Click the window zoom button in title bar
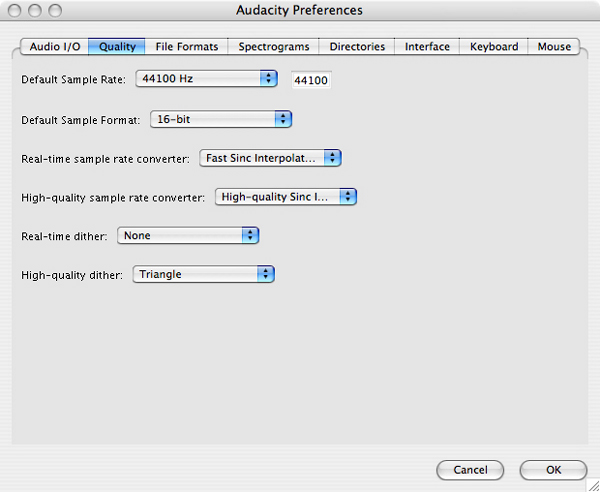The width and height of the screenshot is (600, 492). pyautogui.click(x=55, y=10)
